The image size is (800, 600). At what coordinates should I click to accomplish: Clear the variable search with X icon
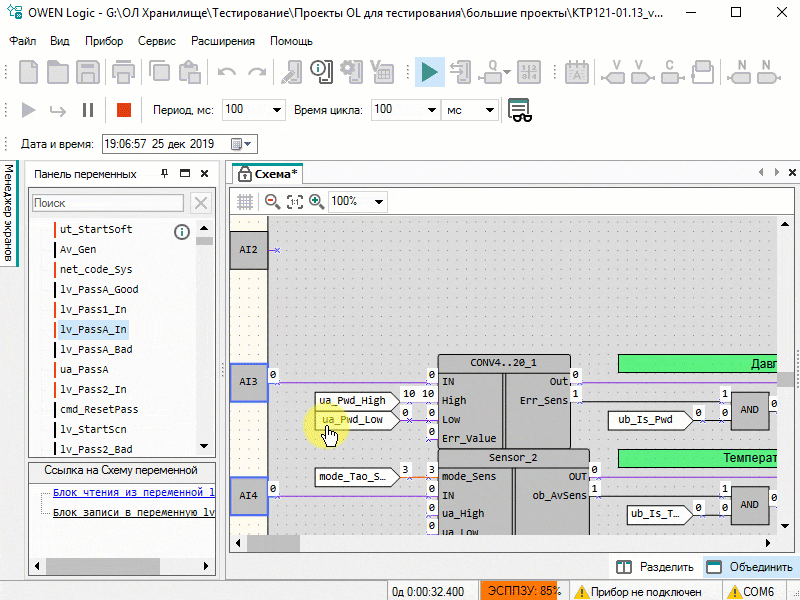pyautogui.click(x=201, y=203)
